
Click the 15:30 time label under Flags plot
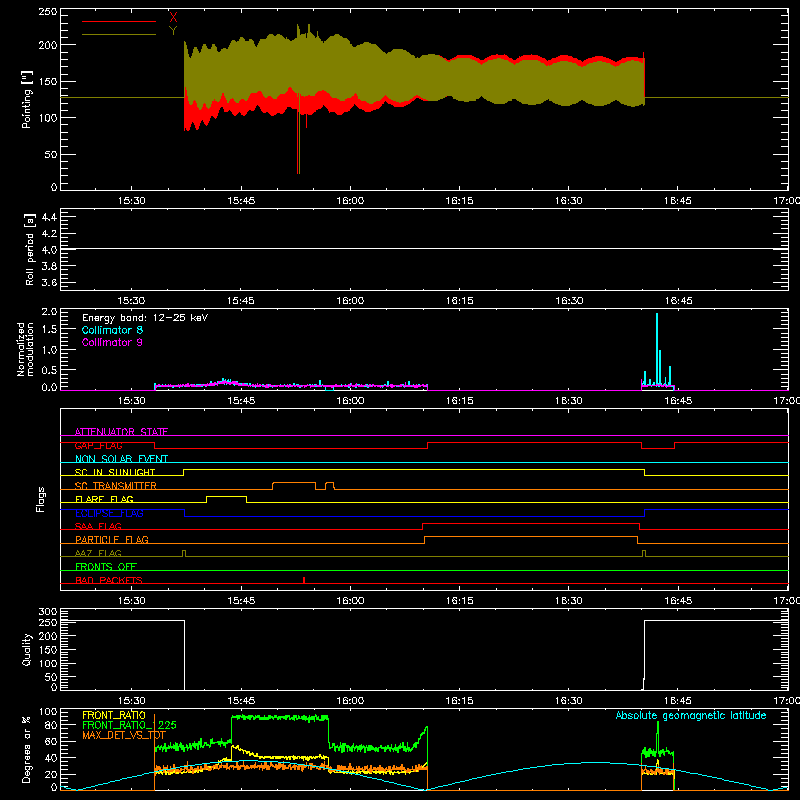point(132,601)
